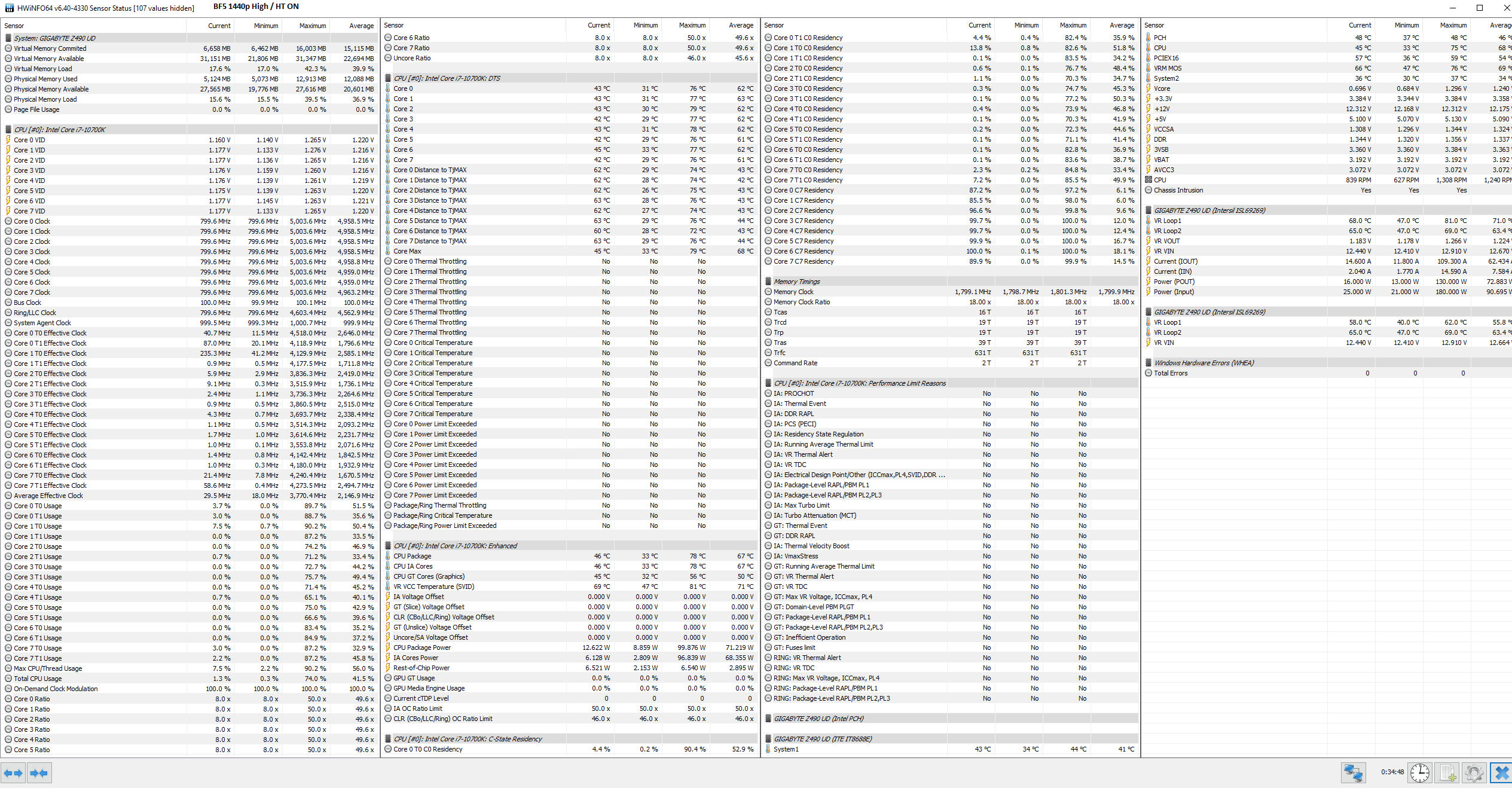Image resolution: width=1512 pixels, height=788 pixels.
Task: Open remote center network computers icon
Action: (x=1354, y=772)
